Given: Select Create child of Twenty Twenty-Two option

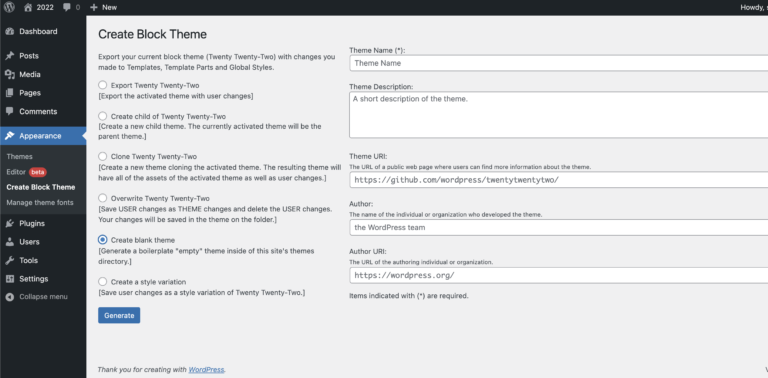Looking at the screenshot, I should coord(102,116).
